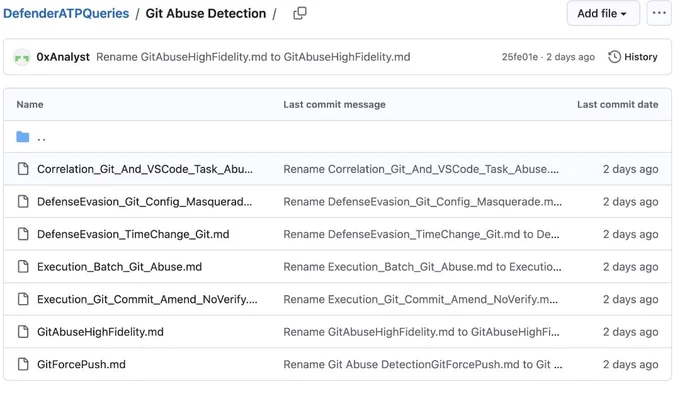Open commit Rename DefenseEvasion_TimeChange_Git.md to De...
Viewport: 680px width, 394px height.
[421, 234]
